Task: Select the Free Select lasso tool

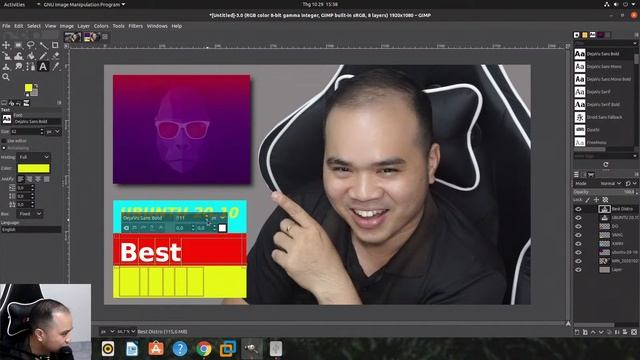Action: point(31,45)
